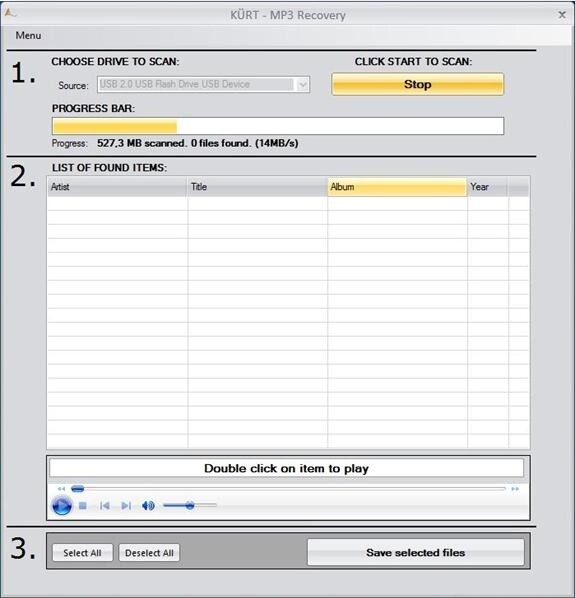Adjust the player volume slider

pyautogui.click(x=190, y=506)
